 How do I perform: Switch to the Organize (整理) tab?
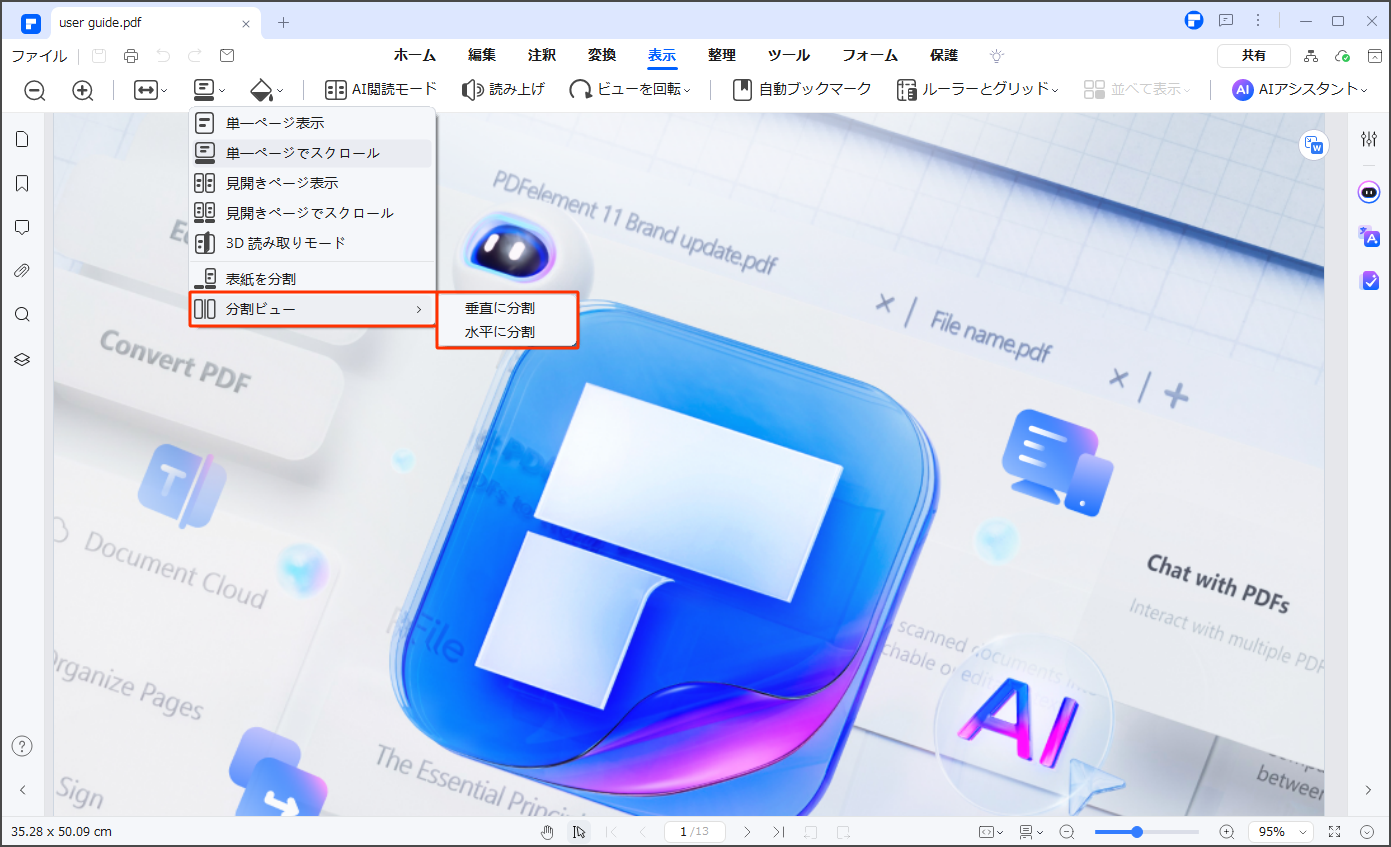722,56
